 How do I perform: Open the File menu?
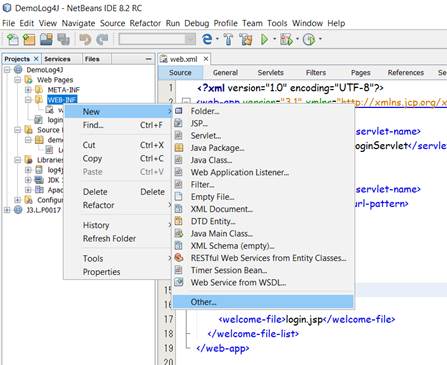(8, 23)
